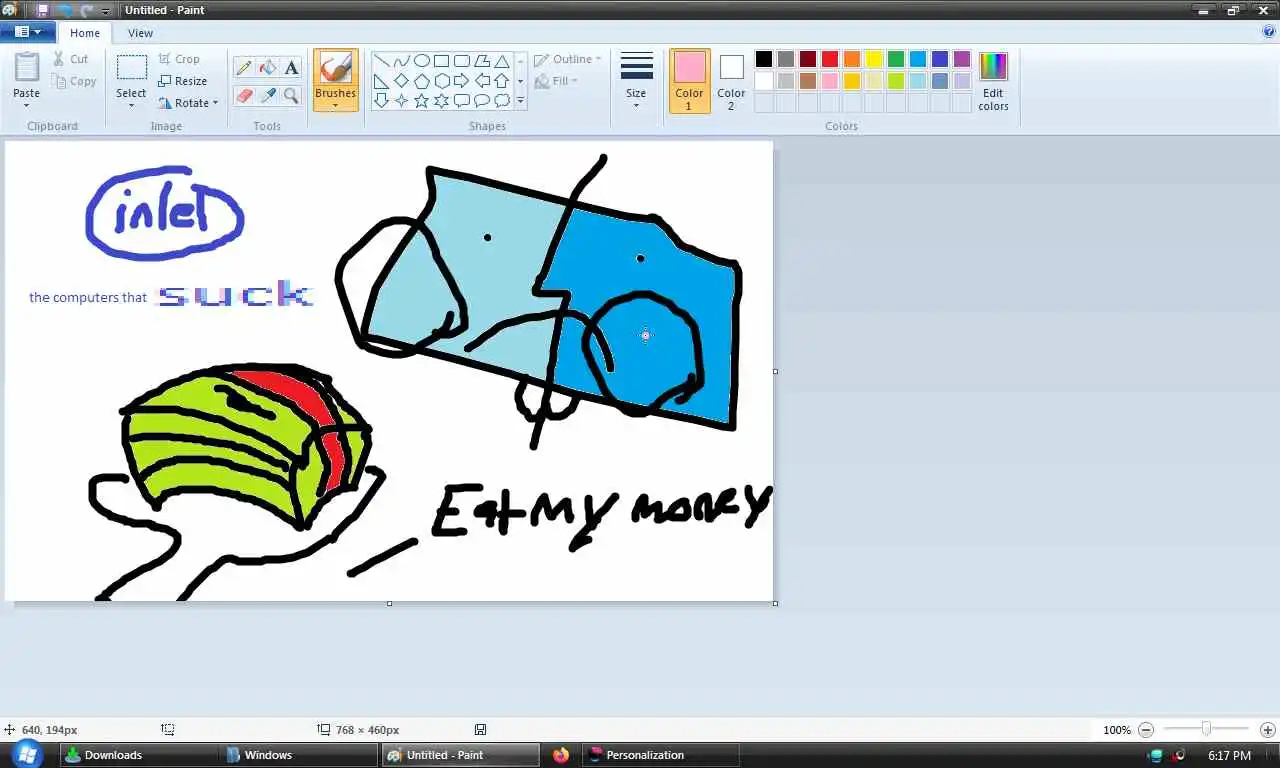The width and height of the screenshot is (1280, 768).
Task: Open the Windows Start button
Action: (x=26, y=754)
